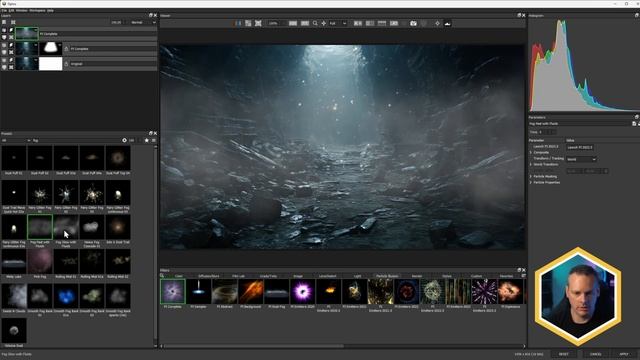
Task: Take a snapshot with the camera icon
Action: pyautogui.click(x=413, y=23)
